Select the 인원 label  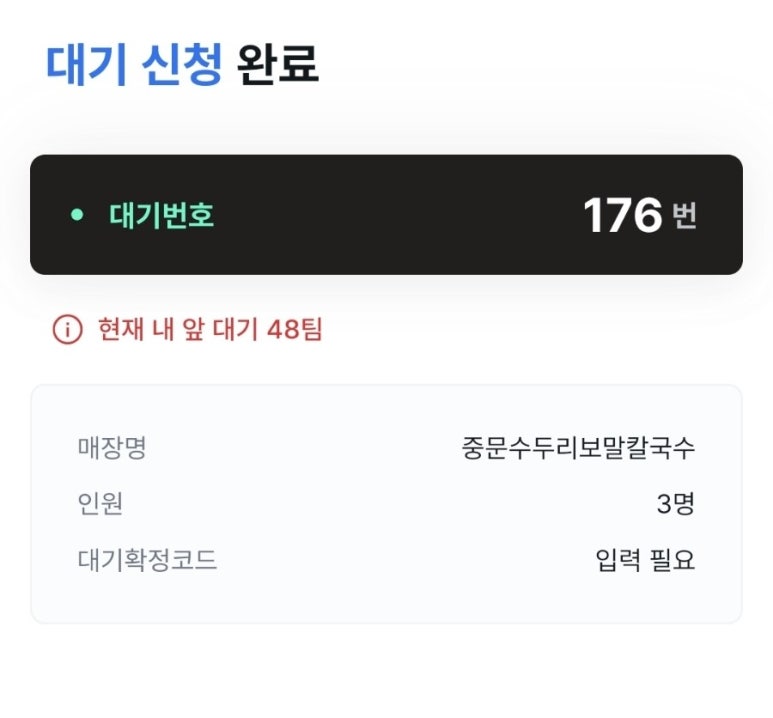tap(100, 504)
